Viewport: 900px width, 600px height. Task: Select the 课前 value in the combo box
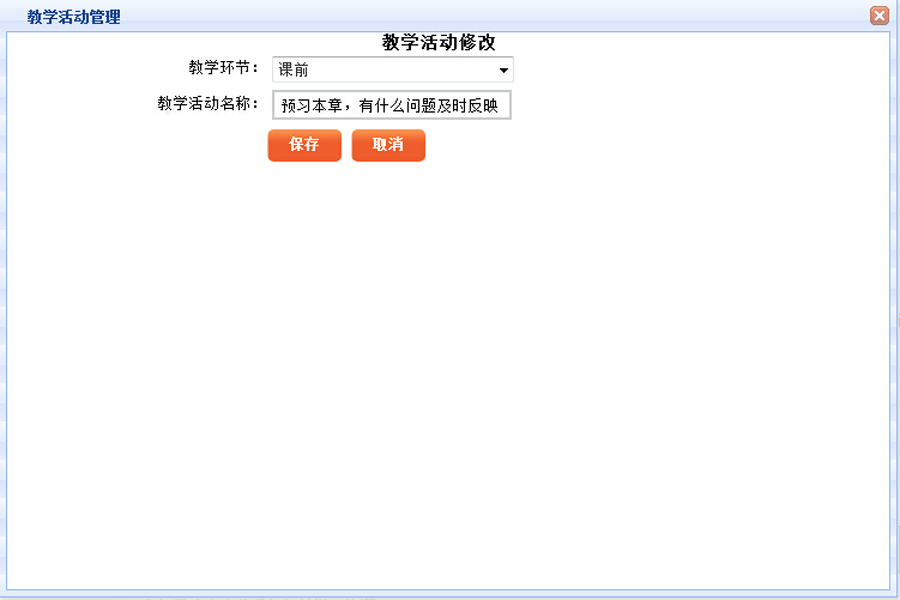294,71
